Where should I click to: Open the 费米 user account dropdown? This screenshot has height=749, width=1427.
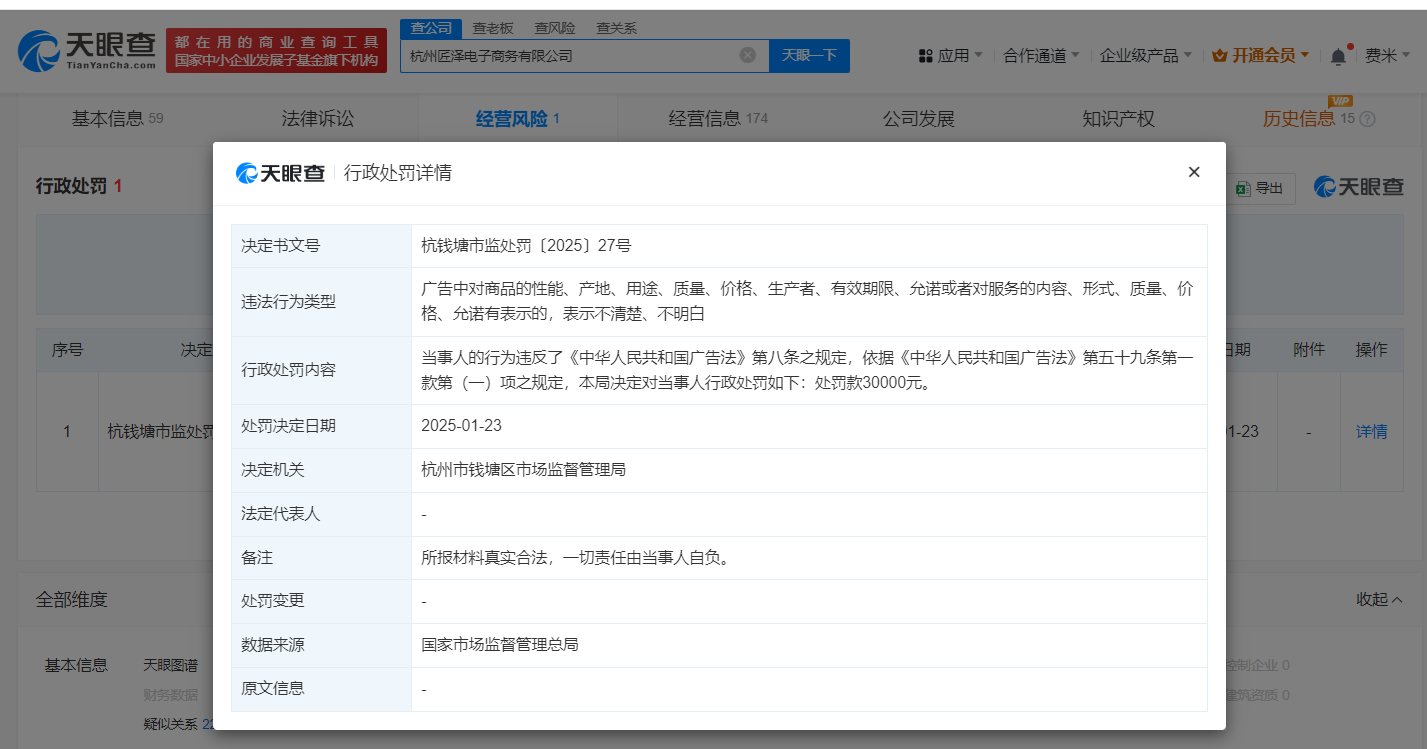coord(1386,56)
